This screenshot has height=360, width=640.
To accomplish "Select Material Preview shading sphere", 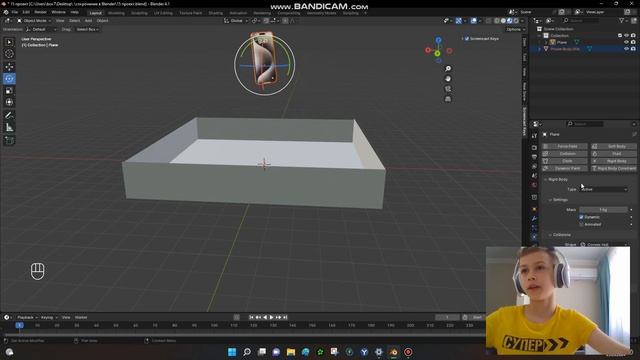I will pos(509,20).
